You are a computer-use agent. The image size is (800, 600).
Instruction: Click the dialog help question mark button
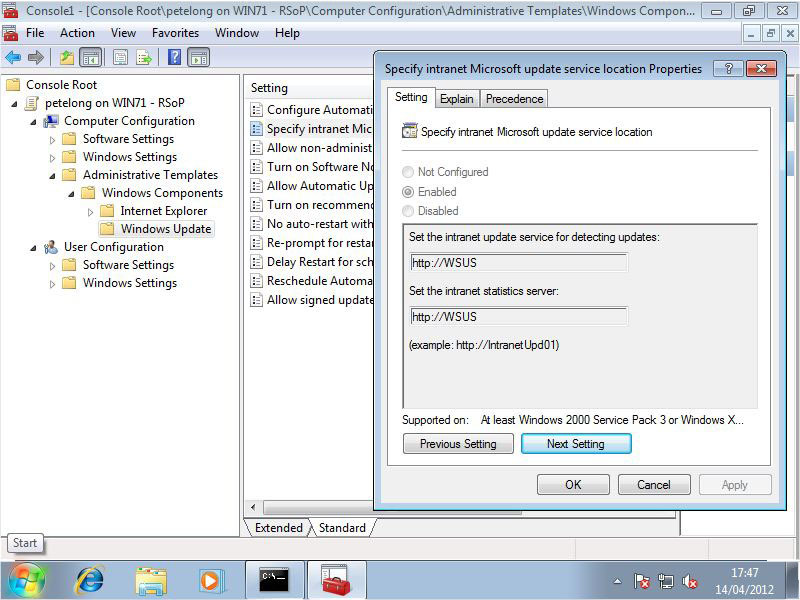729,68
